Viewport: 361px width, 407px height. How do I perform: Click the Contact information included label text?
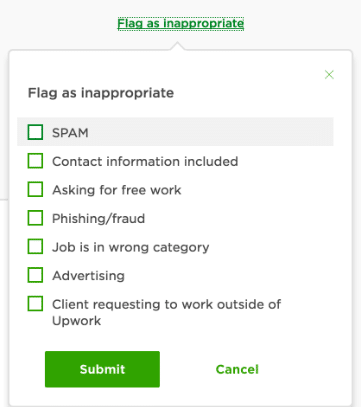click(x=145, y=161)
